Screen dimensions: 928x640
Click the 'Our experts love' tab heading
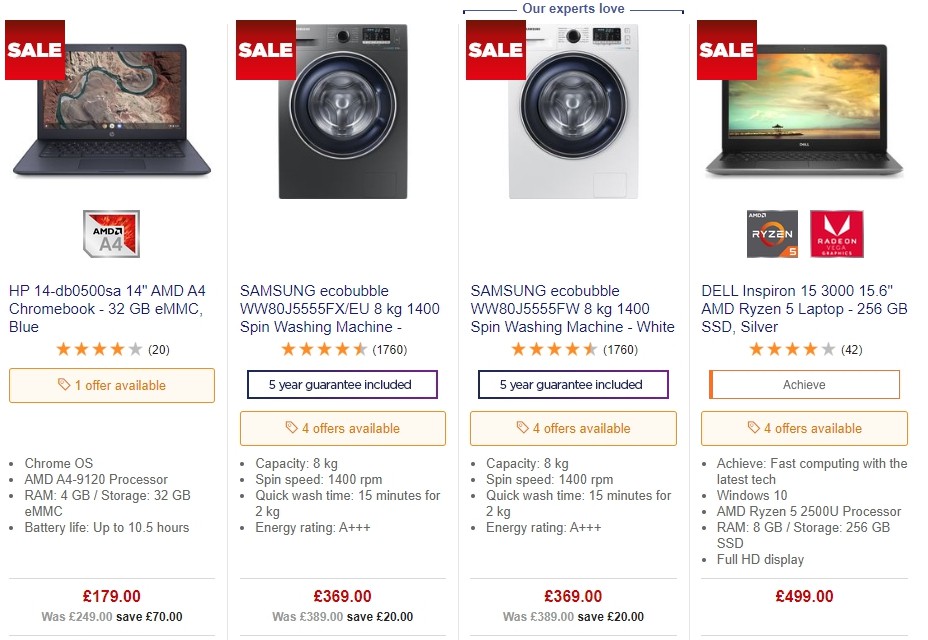pyautogui.click(x=573, y=8)
